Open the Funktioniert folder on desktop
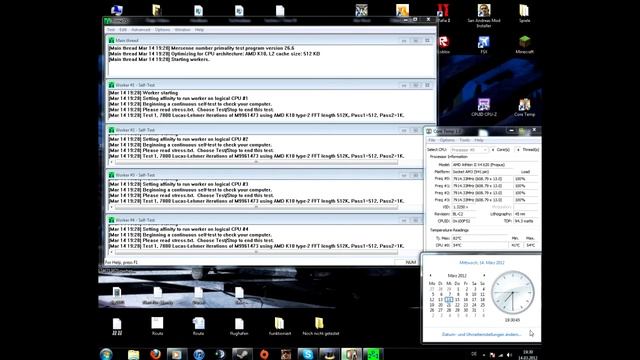640x360 pixels. click(280, 326)
